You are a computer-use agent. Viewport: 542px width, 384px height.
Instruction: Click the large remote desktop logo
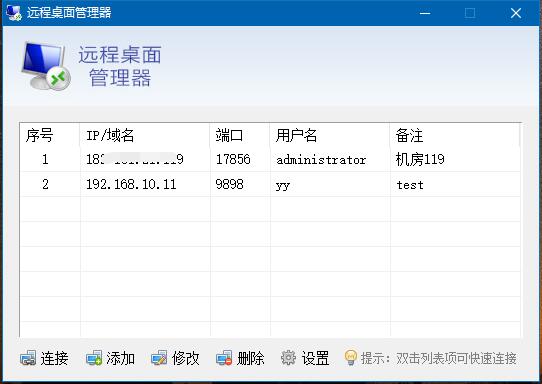tap(45, 66)
